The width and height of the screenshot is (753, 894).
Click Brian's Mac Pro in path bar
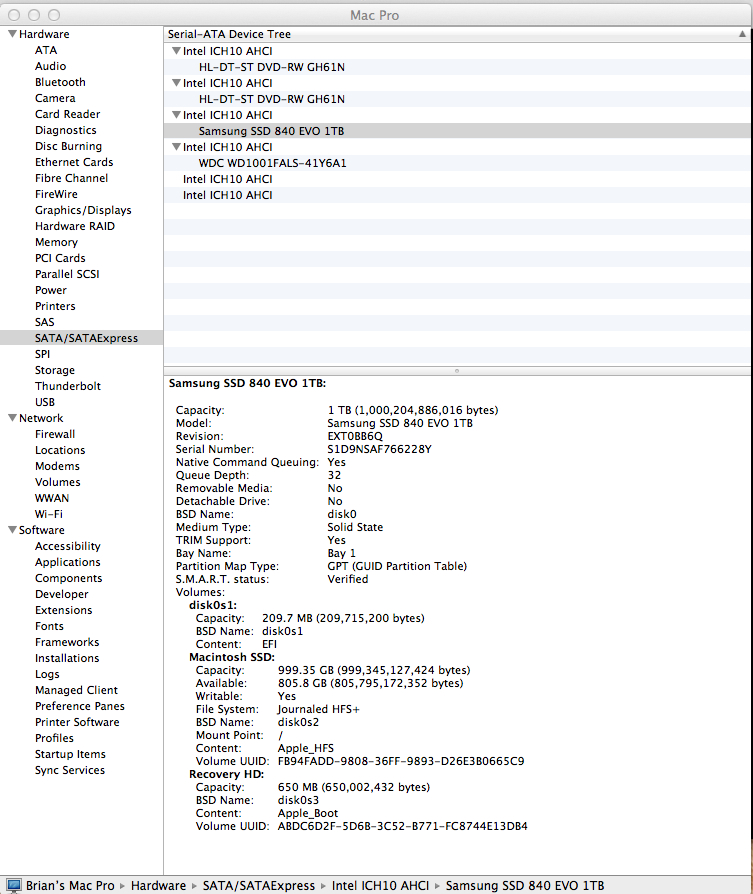pyautogui.click(x=70, y=885)
